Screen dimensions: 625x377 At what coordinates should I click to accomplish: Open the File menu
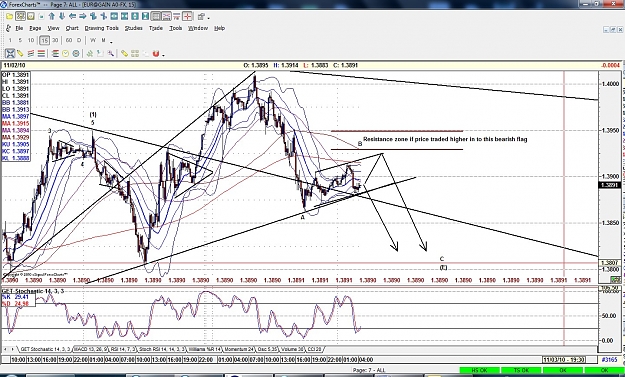click(19, 28)
